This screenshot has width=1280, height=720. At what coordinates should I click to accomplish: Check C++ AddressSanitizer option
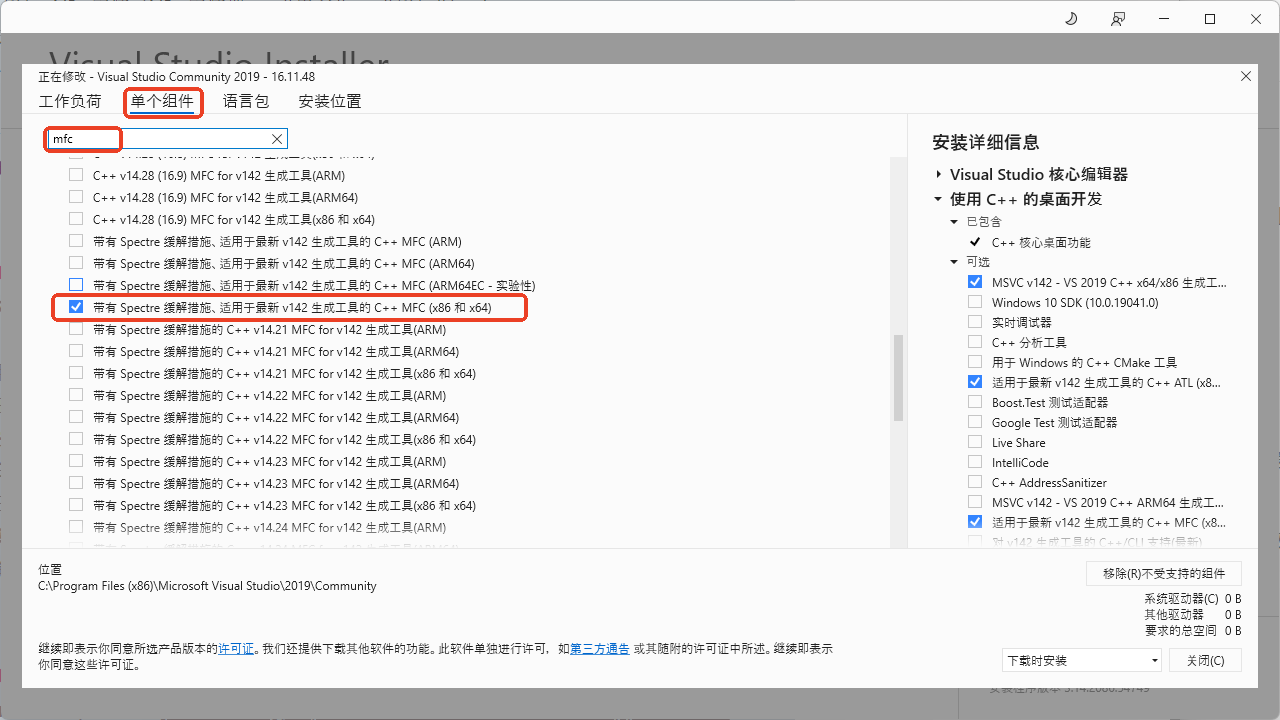coord(975,482)
